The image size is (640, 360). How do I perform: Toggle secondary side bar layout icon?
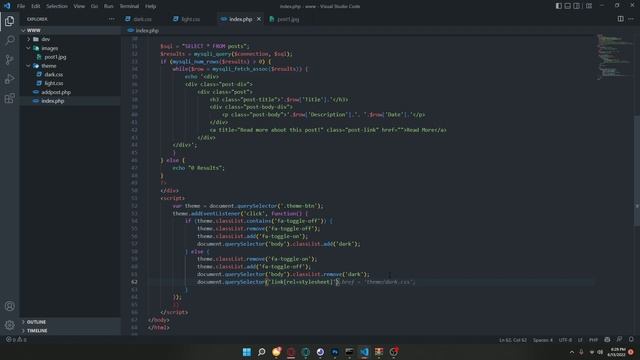click(576, 6)
